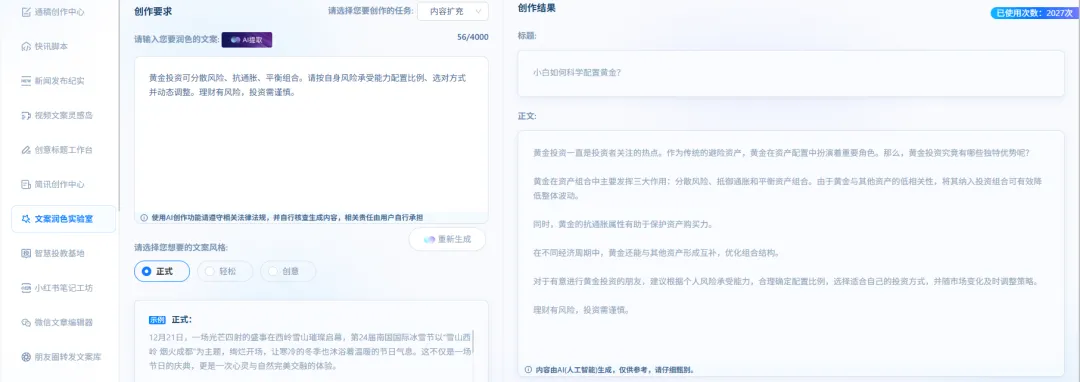Click the info icon beside AI legal notice

(144, 217)
